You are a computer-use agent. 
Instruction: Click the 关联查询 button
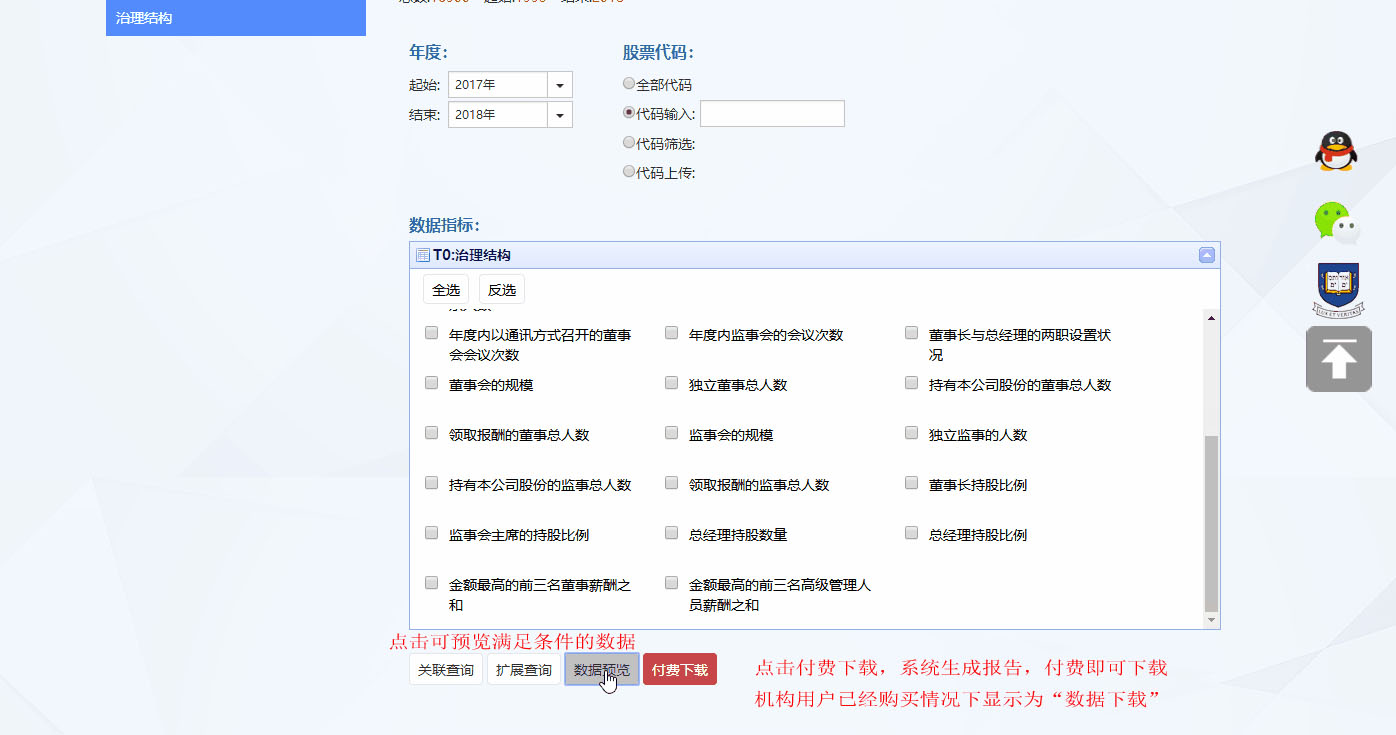click(445, 670)
